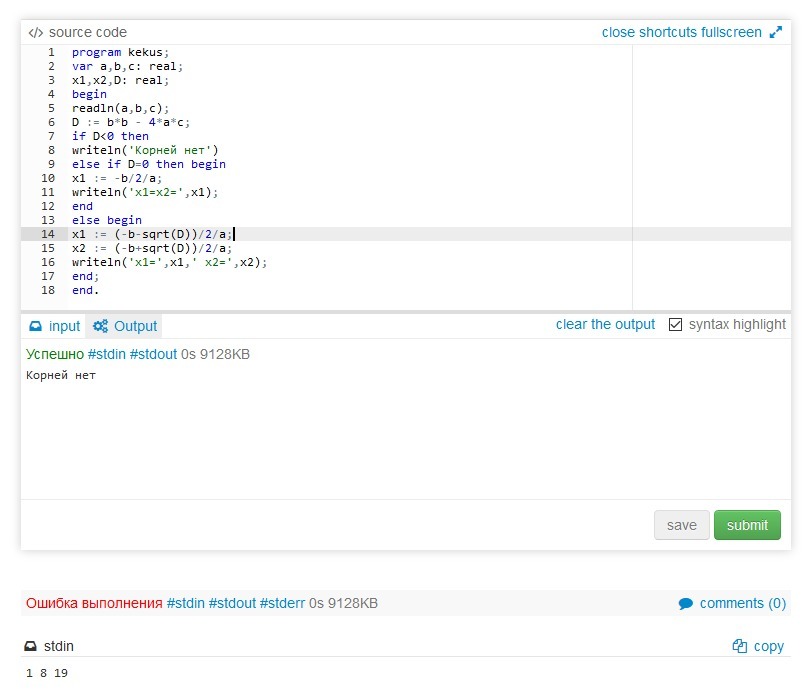Click on 'readln(a,b,c);' line

tap(120, 108)
